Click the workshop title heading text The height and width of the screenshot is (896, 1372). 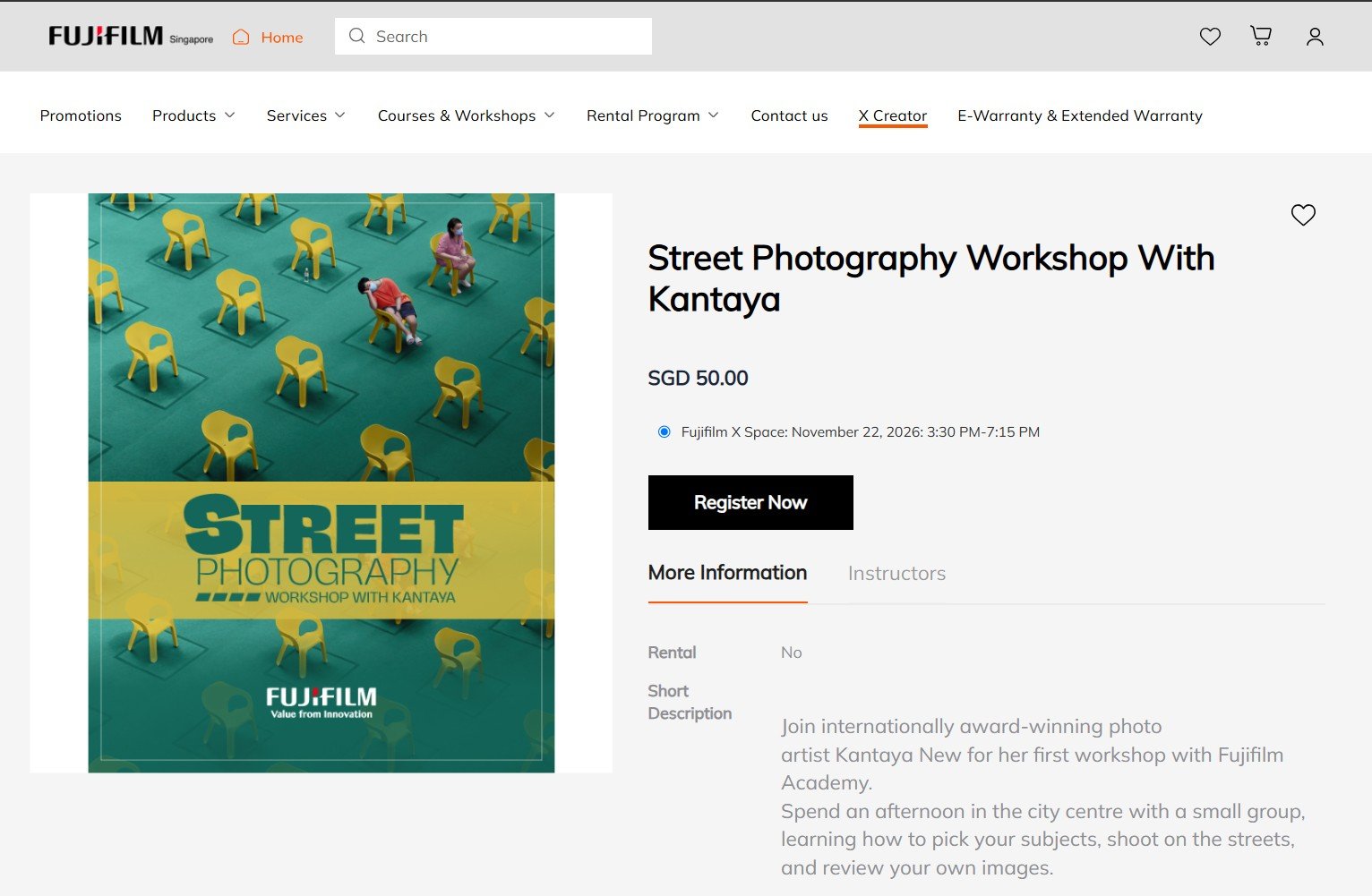[931, 278]
